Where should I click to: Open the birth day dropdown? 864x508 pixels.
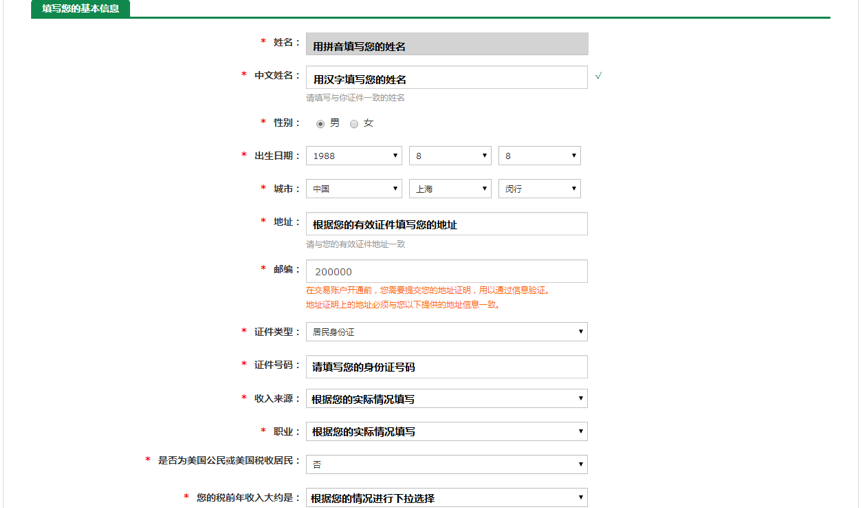point(539,156)
